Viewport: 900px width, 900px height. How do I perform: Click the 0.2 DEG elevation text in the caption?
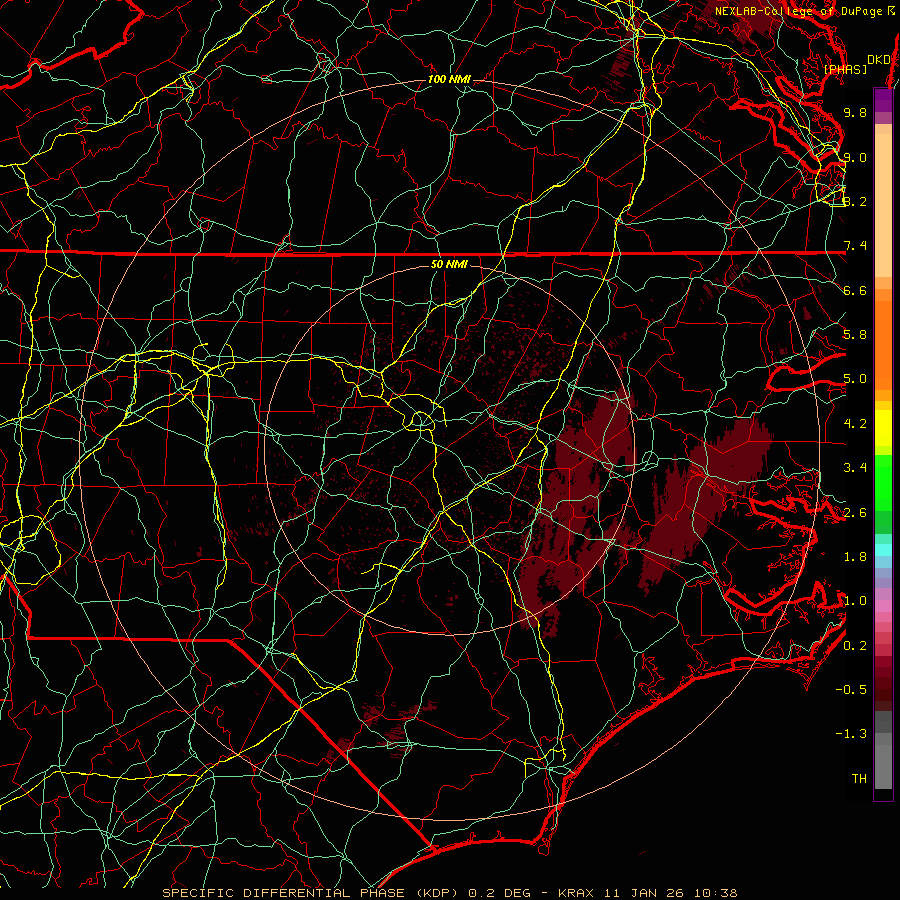tap(499, 893)
